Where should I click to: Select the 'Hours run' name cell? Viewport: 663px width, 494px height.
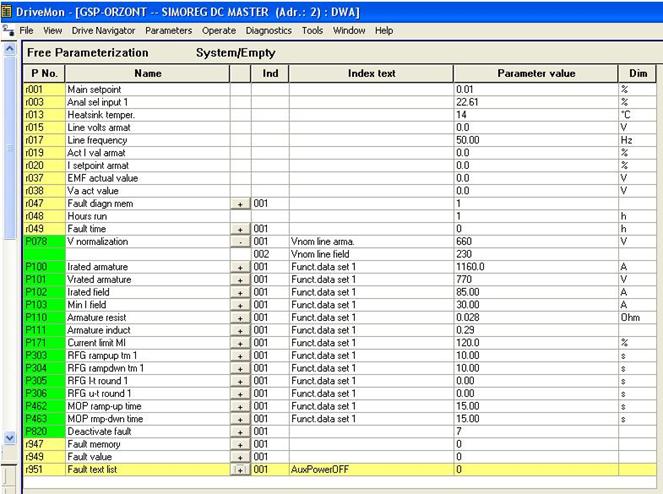[x=148, y=216]
